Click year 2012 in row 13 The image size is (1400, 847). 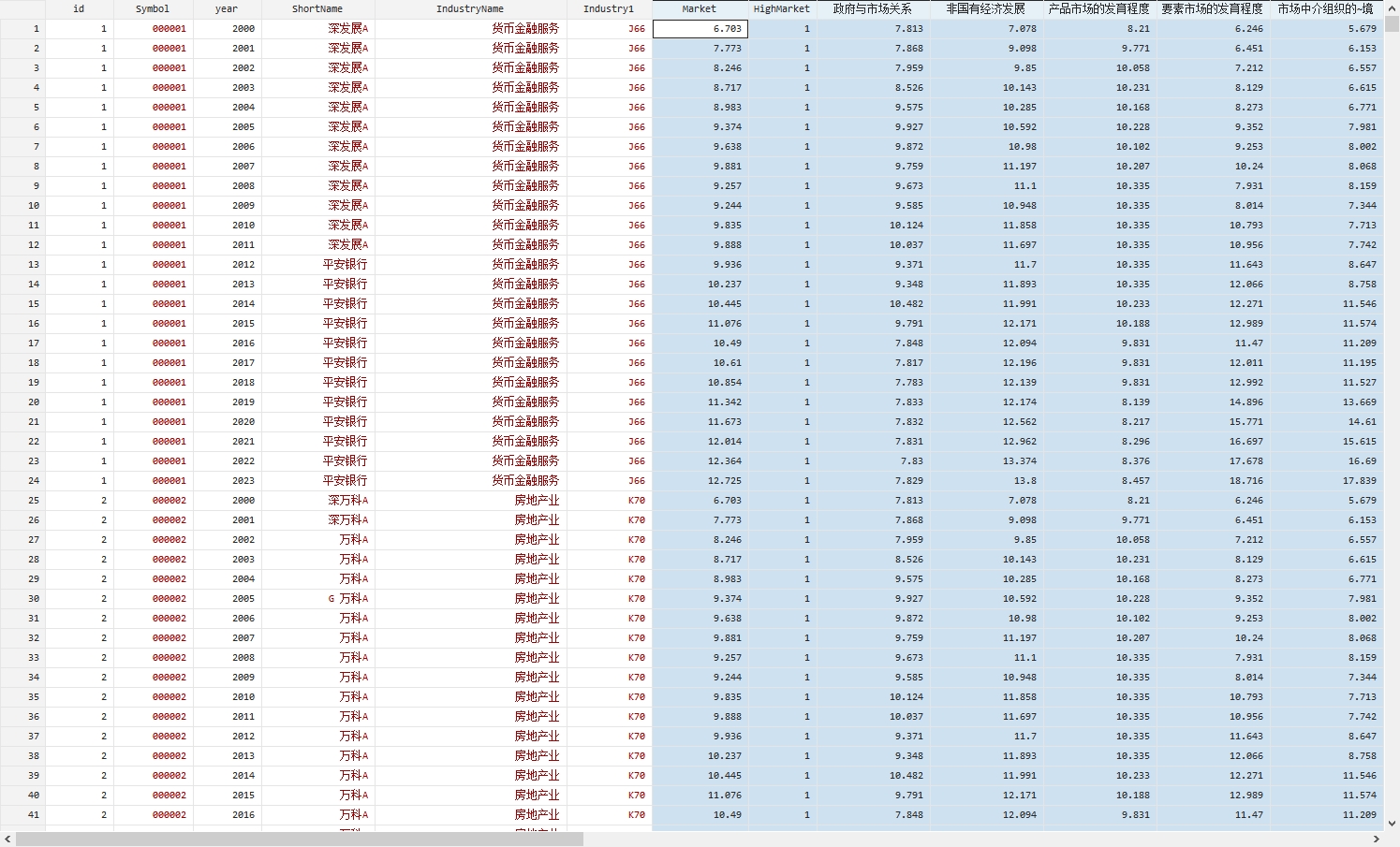click(228, 265)
